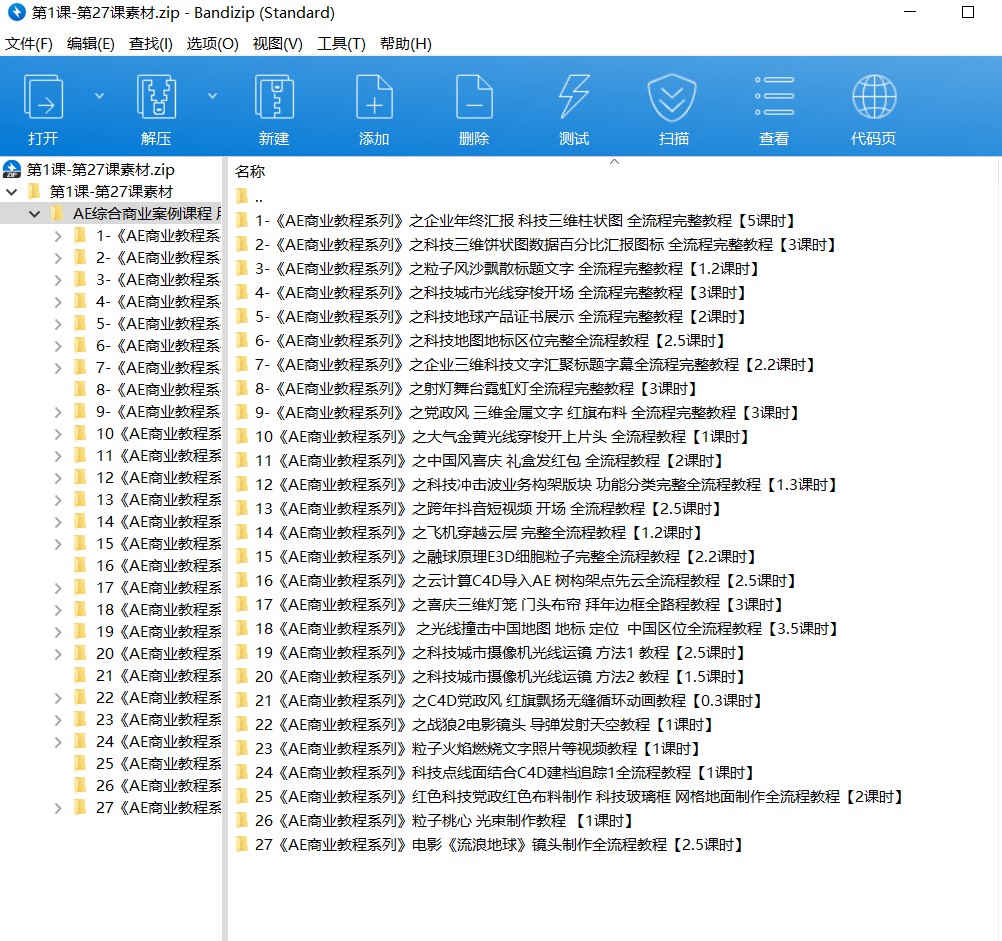The height and width of the screenshot is (941, 1002).
Task: Expand tree folder 27《AE商业教程系
Action: [58, 808]
